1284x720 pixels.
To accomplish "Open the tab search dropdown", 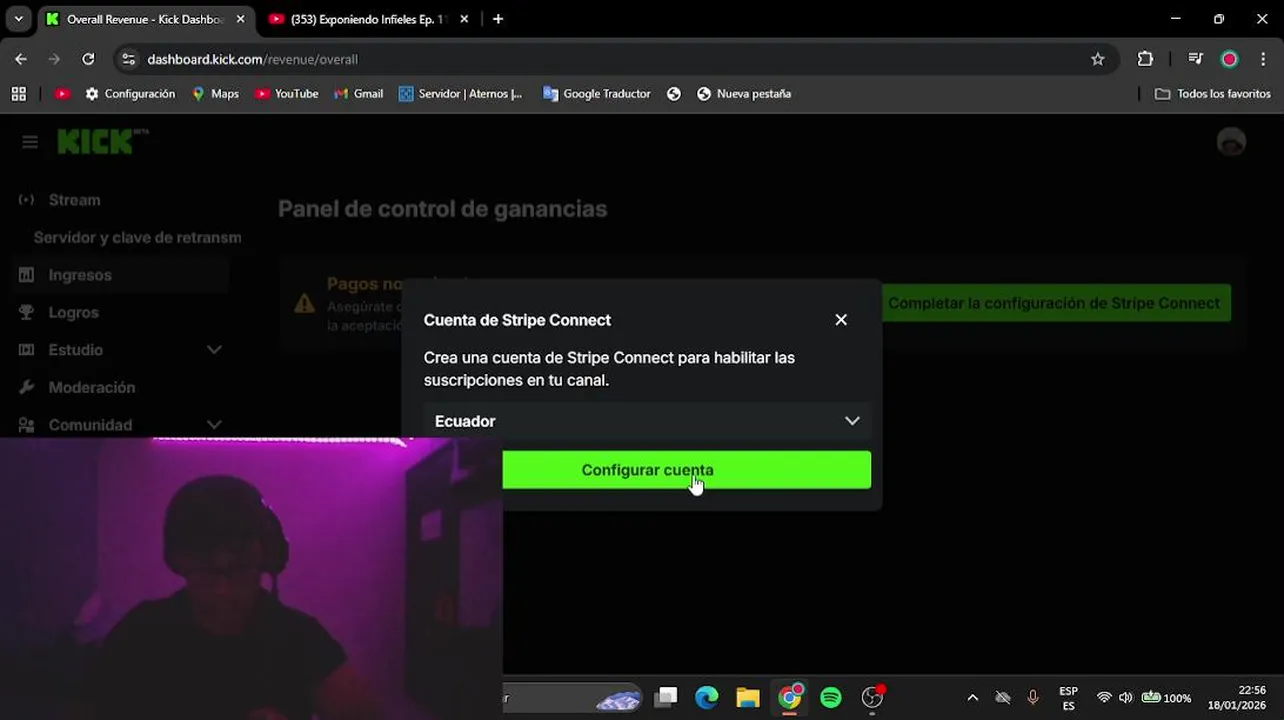I will coord(18,19).
